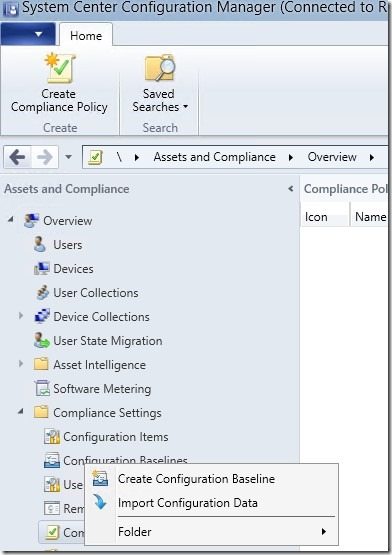
Task: Click the address bar checkmark icon
Action: [95, 157]
